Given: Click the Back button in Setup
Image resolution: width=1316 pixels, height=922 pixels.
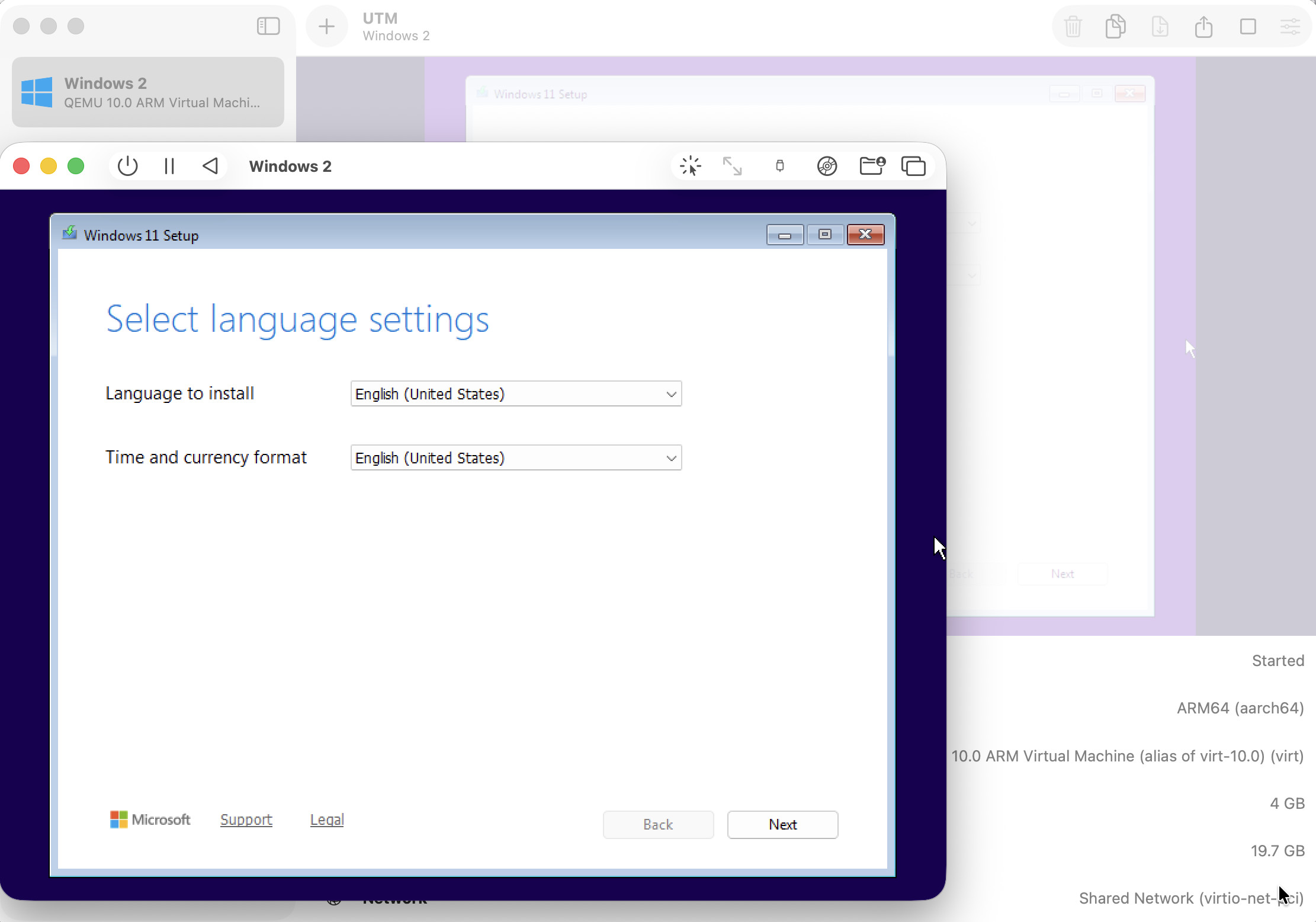Looking at the screenshot, I should [x=658, y=824].
